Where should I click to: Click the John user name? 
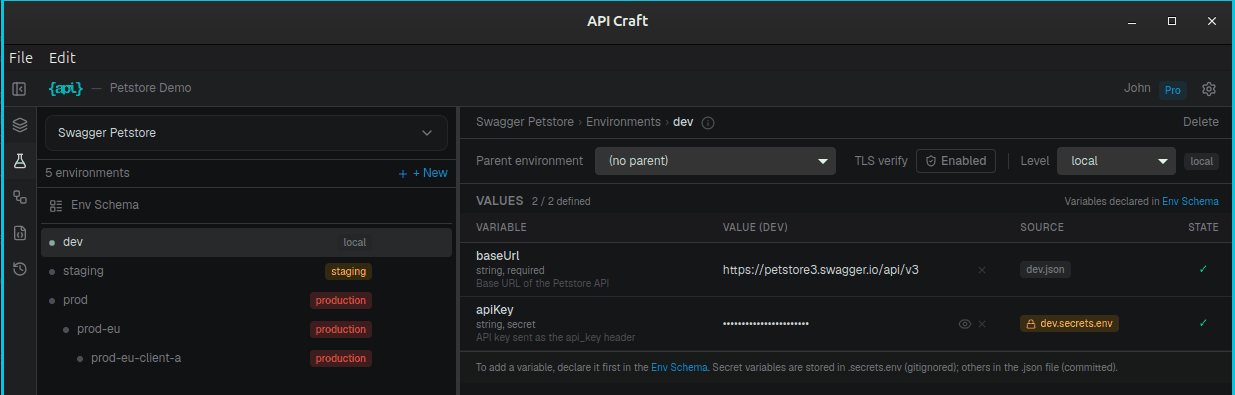point(1137,88)
